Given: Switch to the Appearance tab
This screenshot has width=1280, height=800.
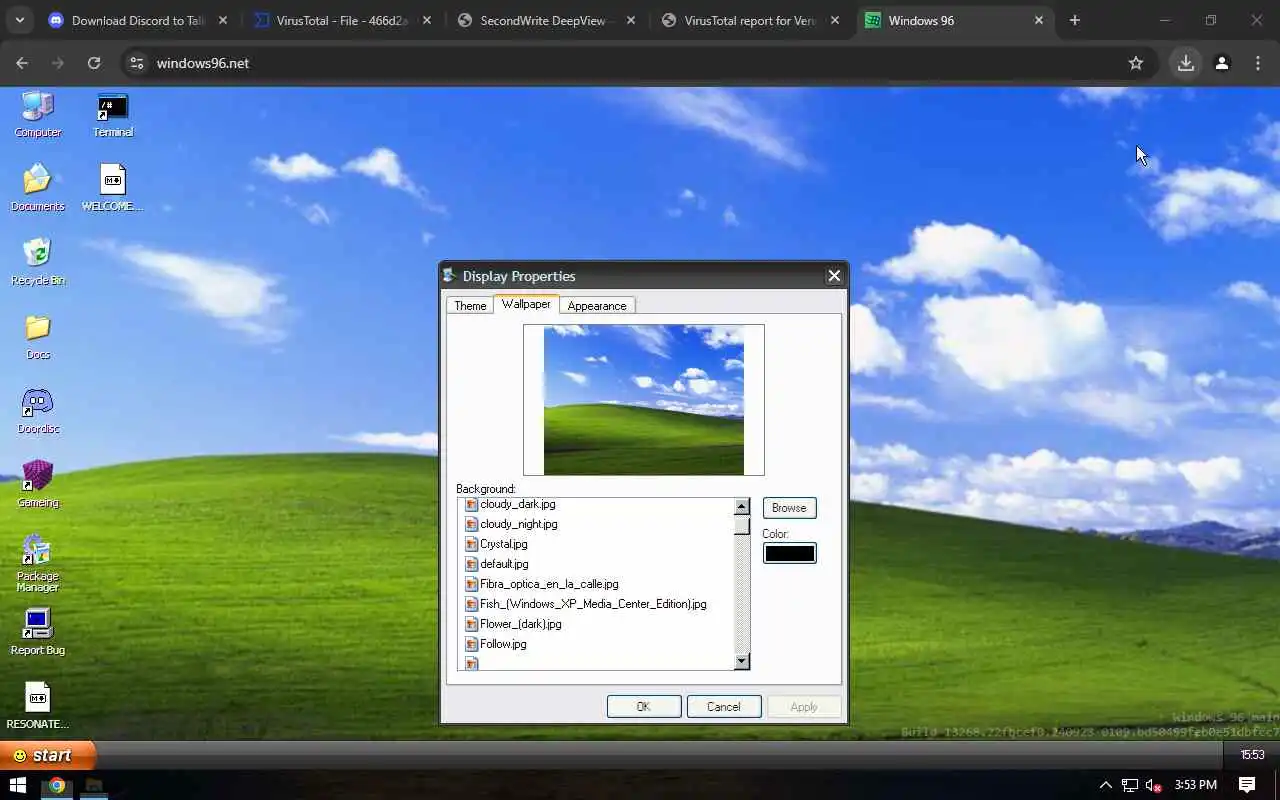Looking at the screenshot, I should (597, 305).
